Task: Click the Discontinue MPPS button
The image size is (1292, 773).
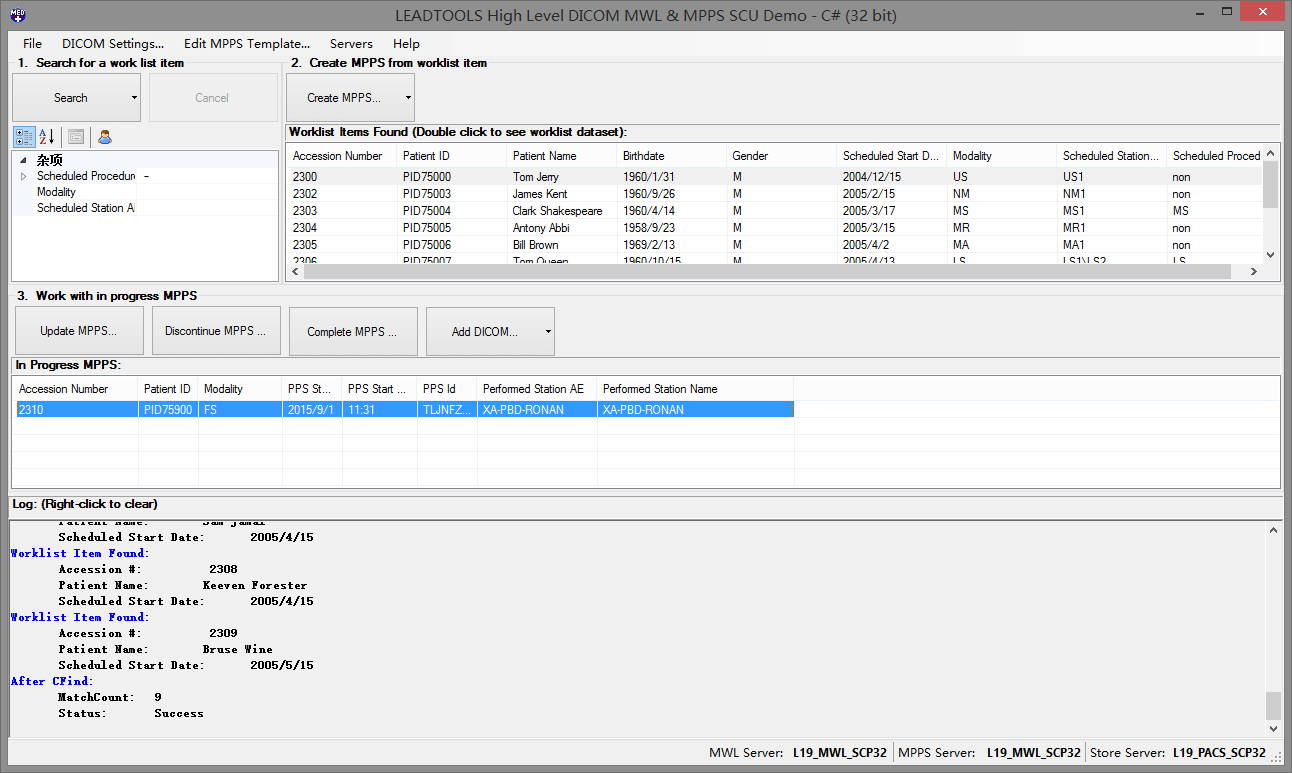Action: 216,331
